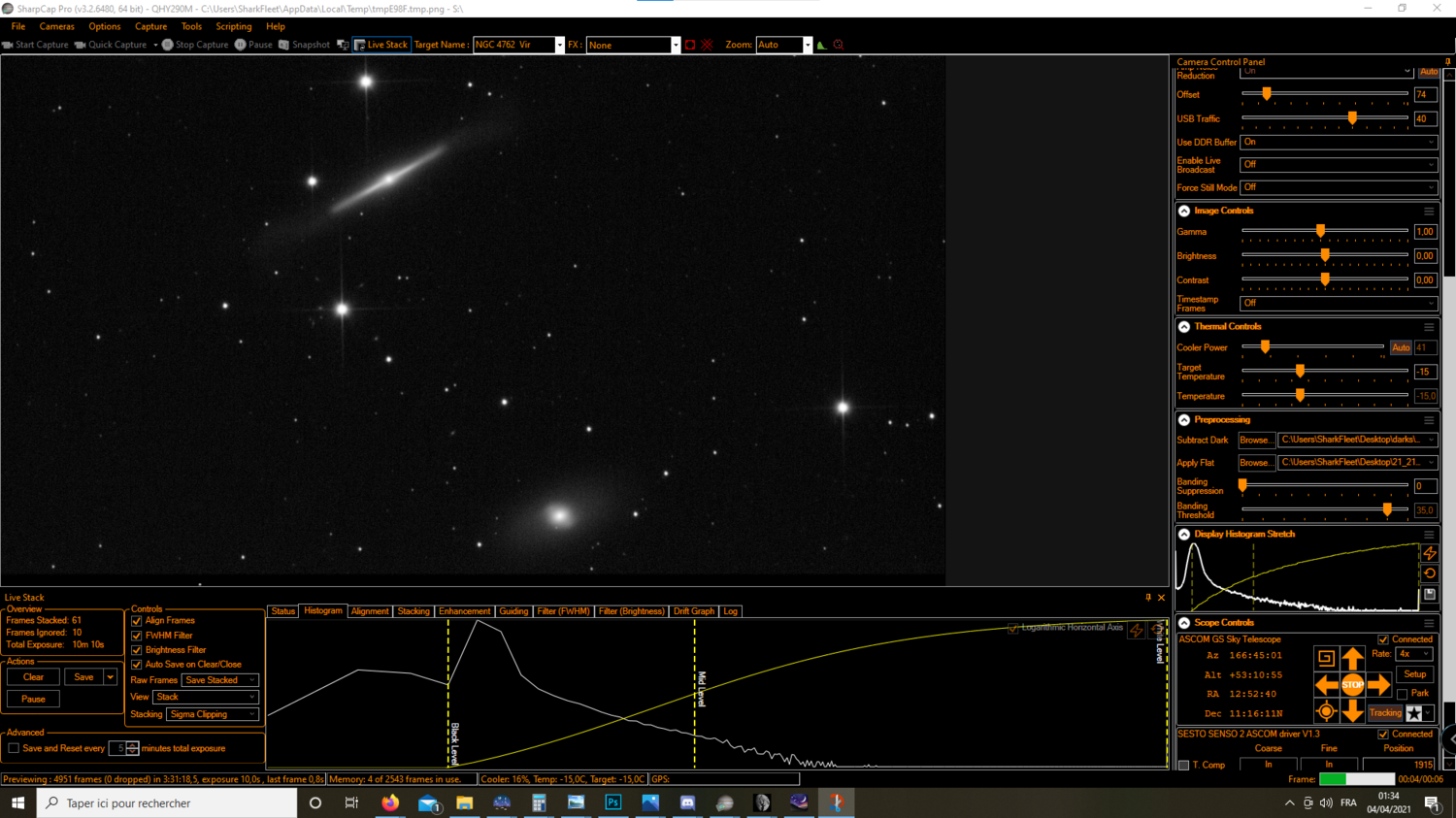Reset the histogram stretch with the circular arrow icon
Screen dimensions: 1456x818
1430,573
